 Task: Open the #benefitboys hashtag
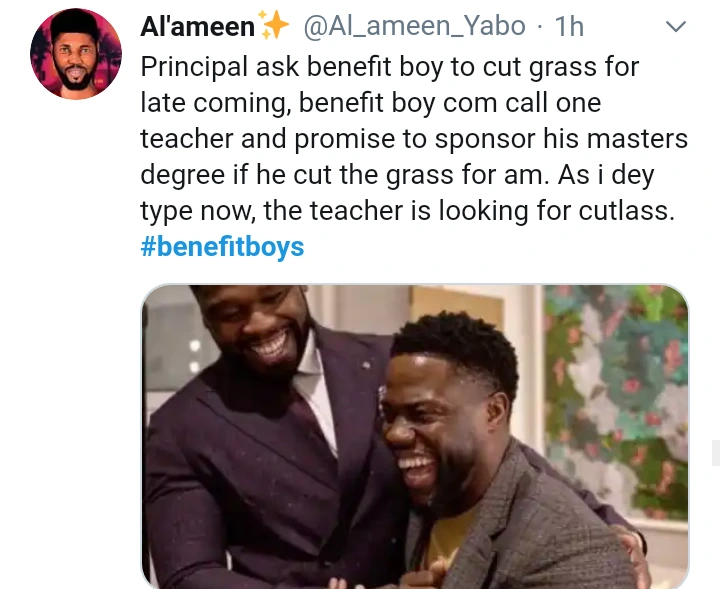tap(222, 247)
